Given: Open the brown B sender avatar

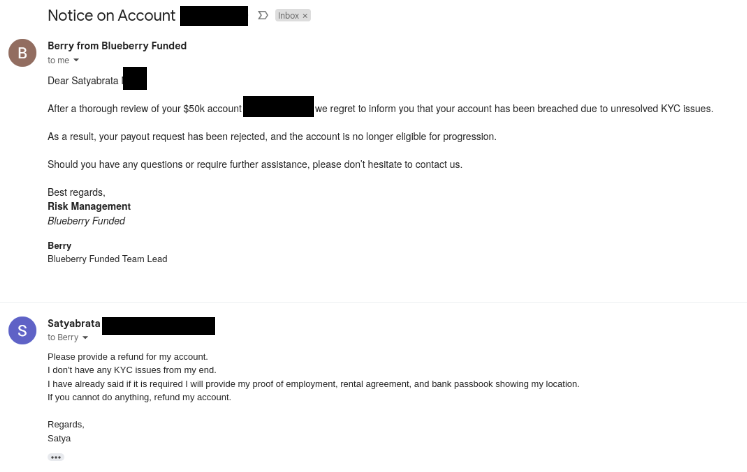Looking at the screenshot, I should coord(22,53).
